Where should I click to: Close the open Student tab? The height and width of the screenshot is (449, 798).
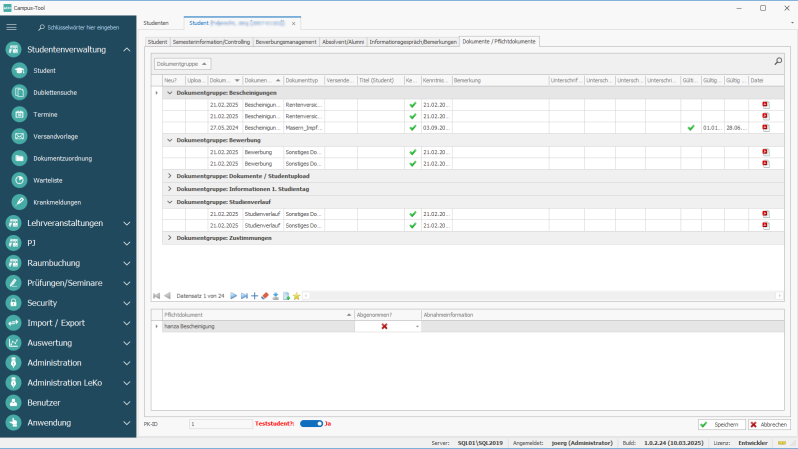[293, 23]
